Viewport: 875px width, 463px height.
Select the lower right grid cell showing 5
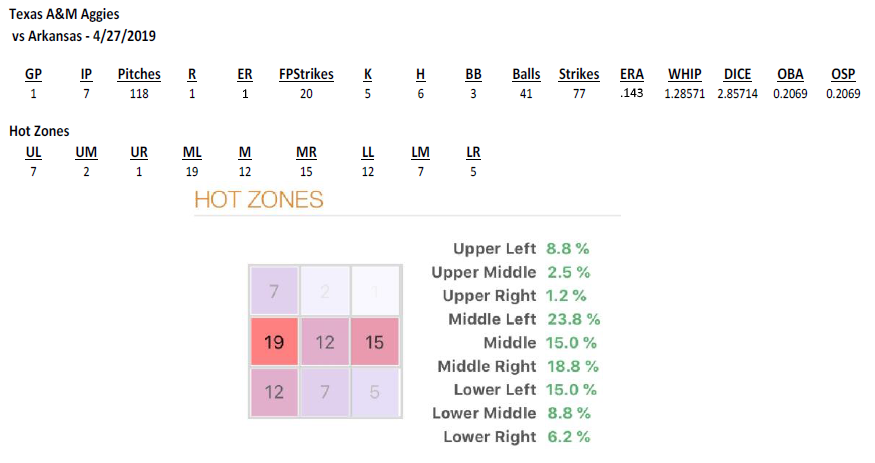pos(375,392)
